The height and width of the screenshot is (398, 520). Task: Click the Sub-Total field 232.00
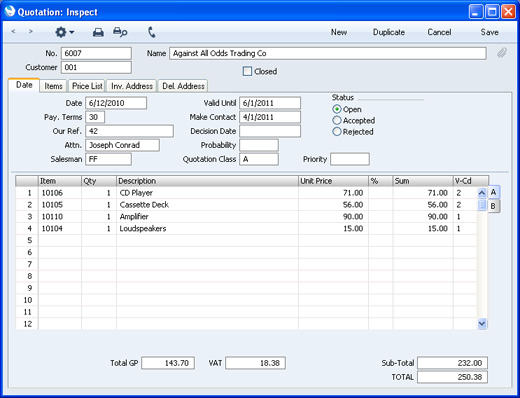452,363
